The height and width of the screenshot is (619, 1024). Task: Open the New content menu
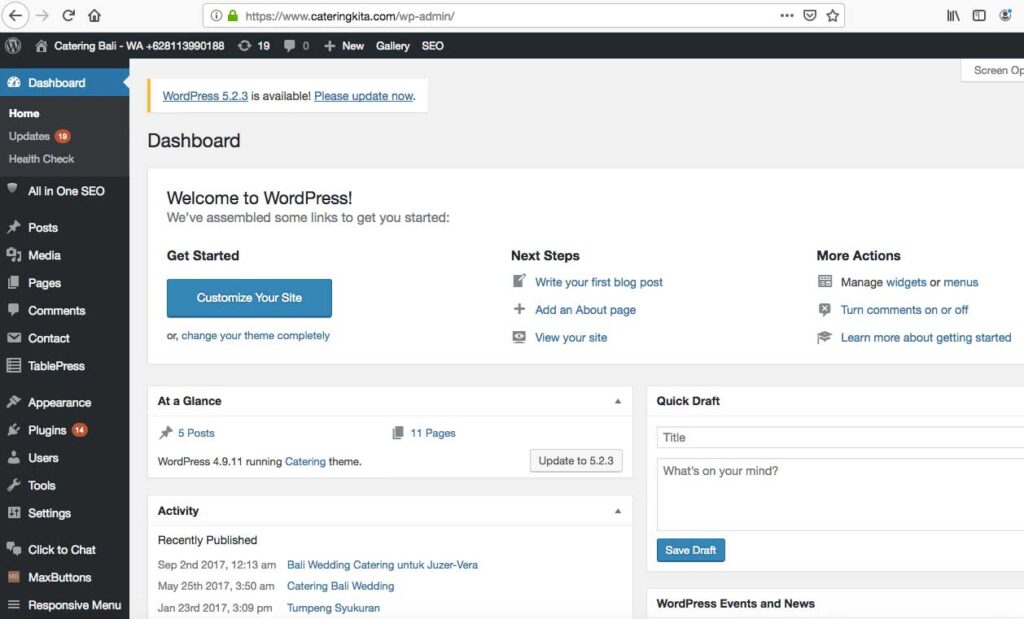click(x=344, y=46)
